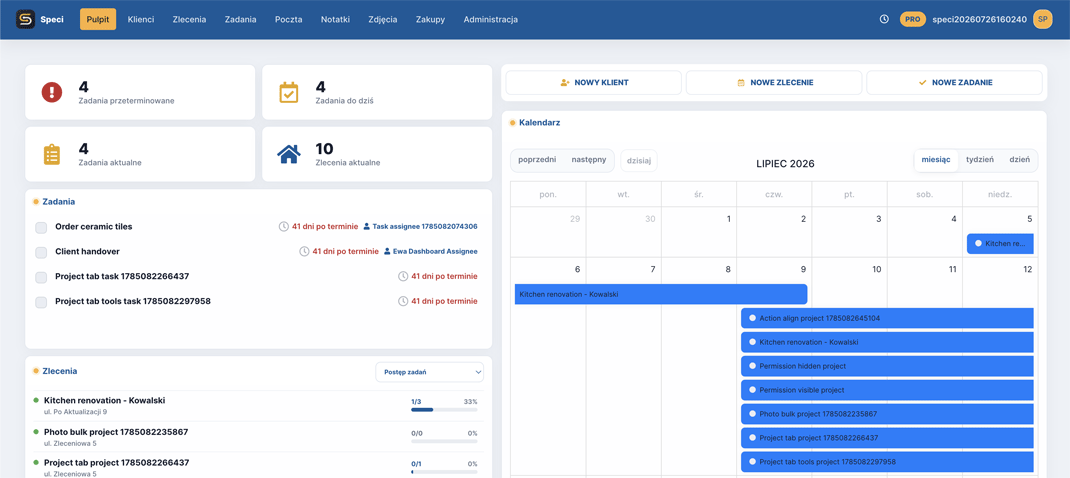Image resolution: width=1070 pixels, height=478 pixels.
Task: Click the person icon by Task assignee 1785082074306
Action: [366, 227]
